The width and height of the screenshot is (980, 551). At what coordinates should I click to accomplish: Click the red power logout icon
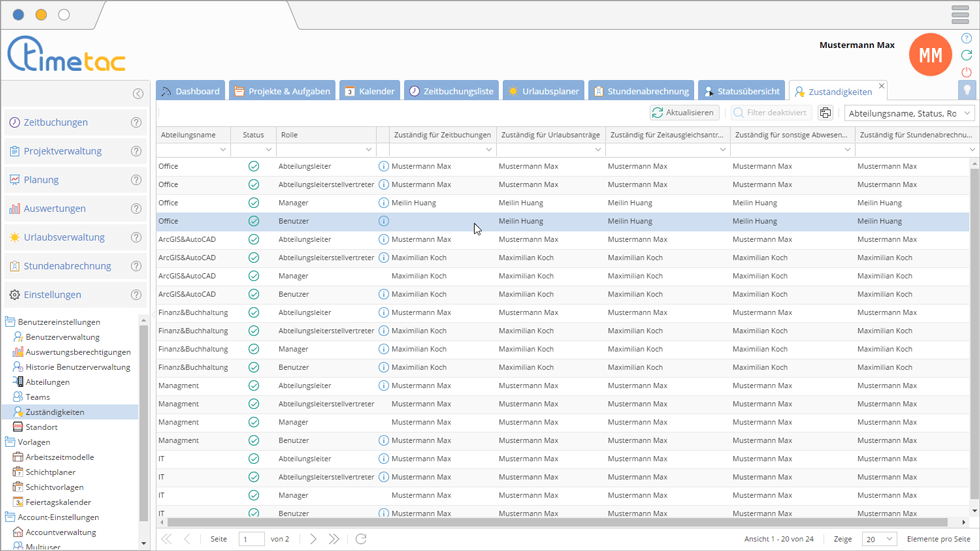(966, 72)
